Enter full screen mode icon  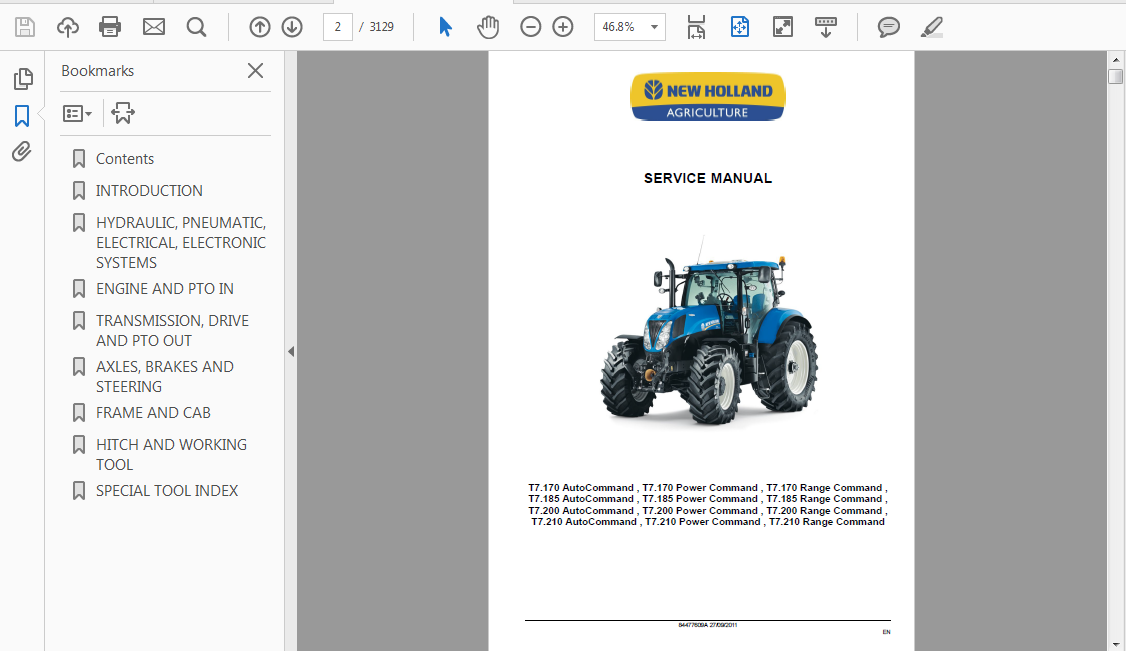pyautogui.click(x=783, y=27)
